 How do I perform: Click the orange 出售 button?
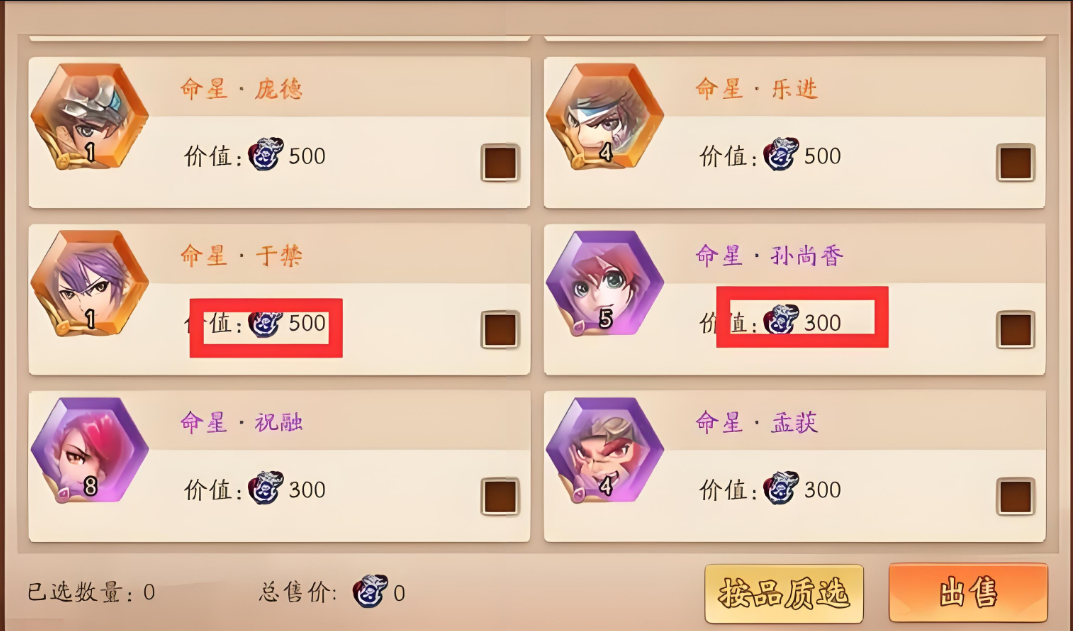tap(968, 593)
